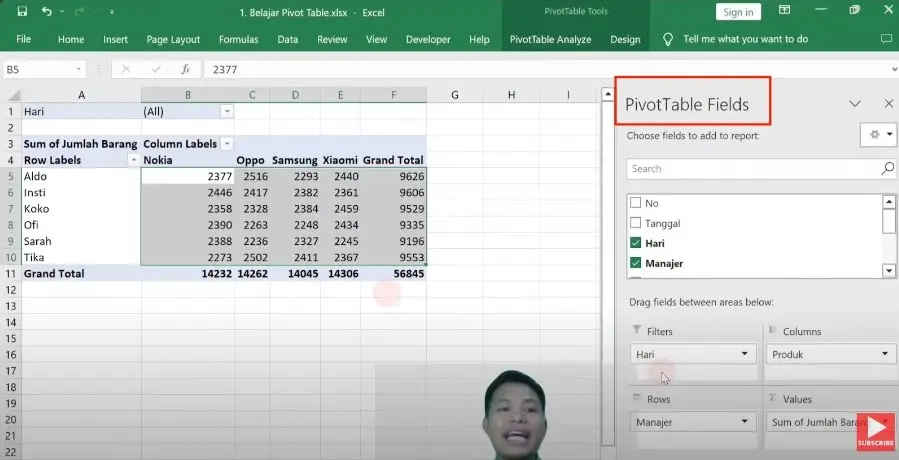Switch to the Insert tab
This screenshot has height=460, width=899.
(x=115, y=40)
